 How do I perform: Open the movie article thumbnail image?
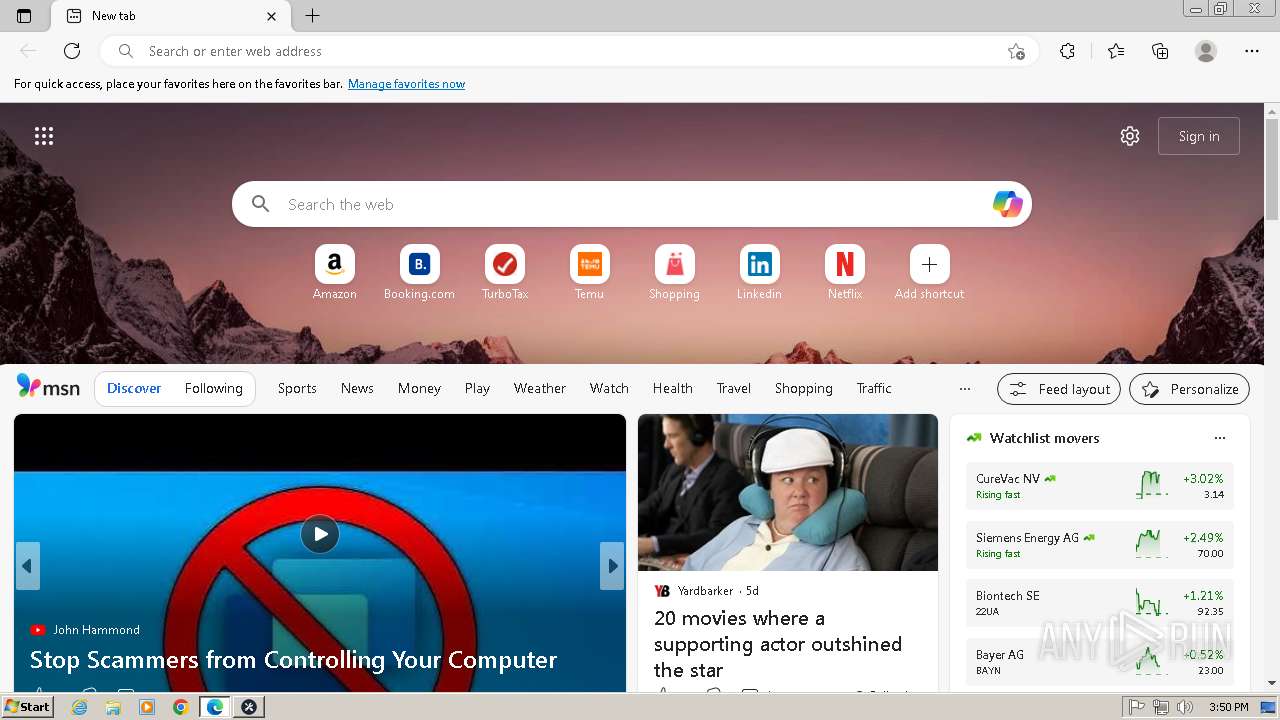pos(788,493)
